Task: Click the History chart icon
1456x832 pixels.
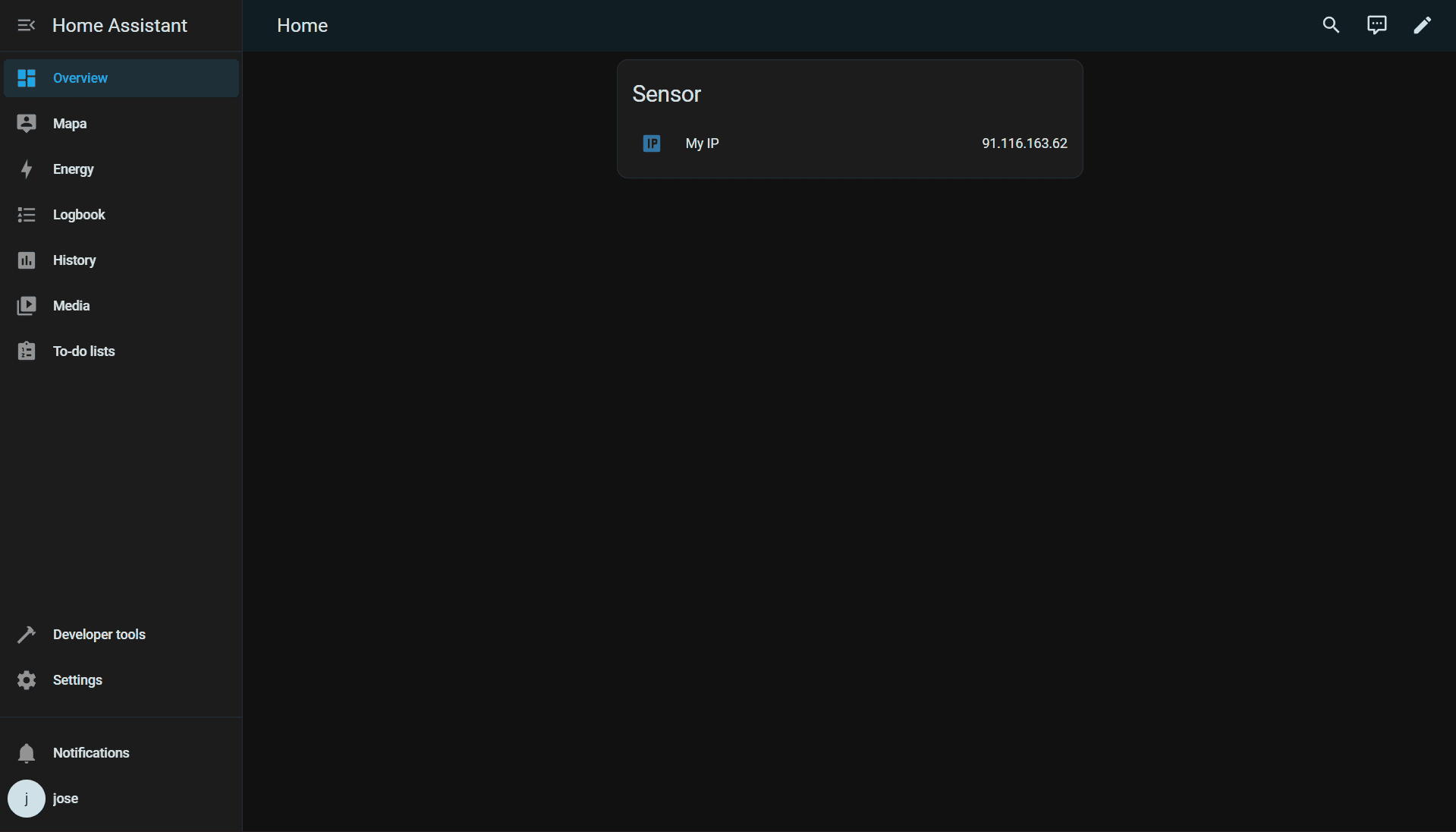Action: (27, 260)
